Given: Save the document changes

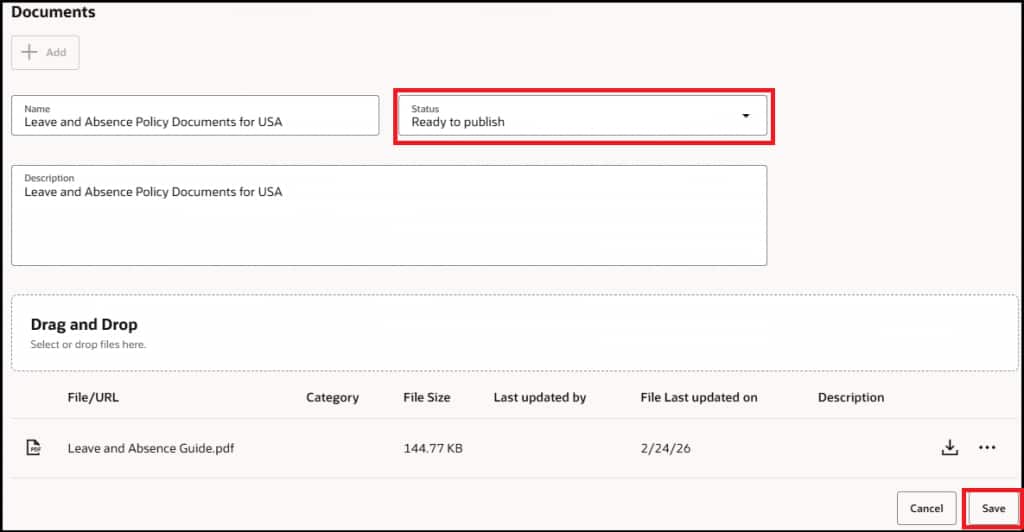Looking at the screenshot, I should [993, 508].
